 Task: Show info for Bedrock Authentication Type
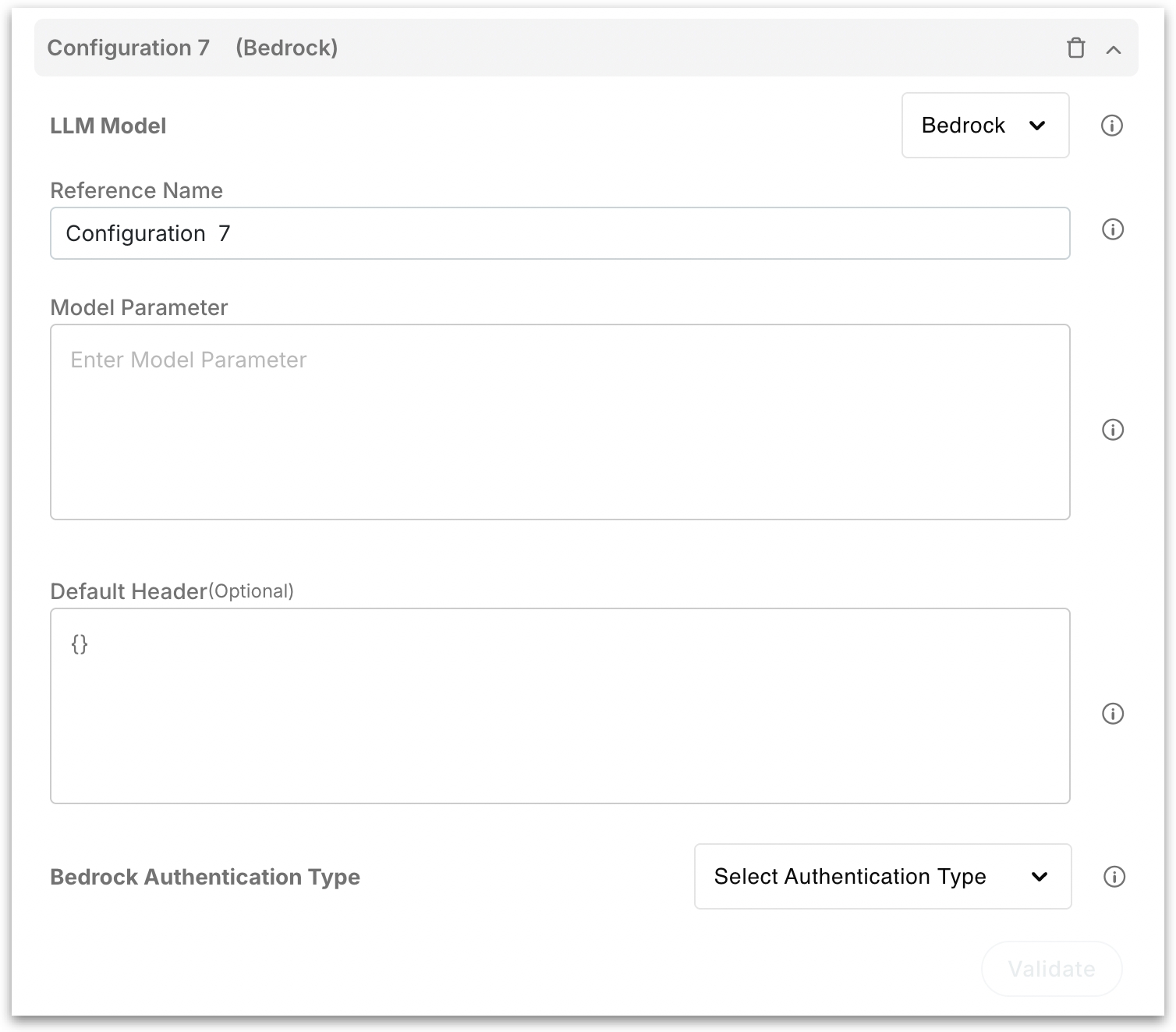[x=1114, y=877]
